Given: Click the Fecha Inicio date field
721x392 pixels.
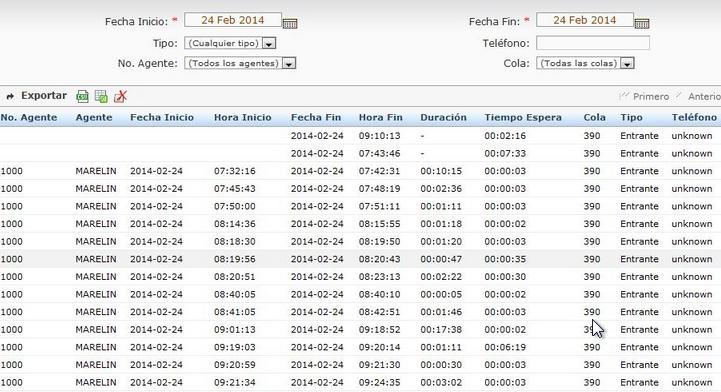Looking at the screenshot, I should [233, 20].
